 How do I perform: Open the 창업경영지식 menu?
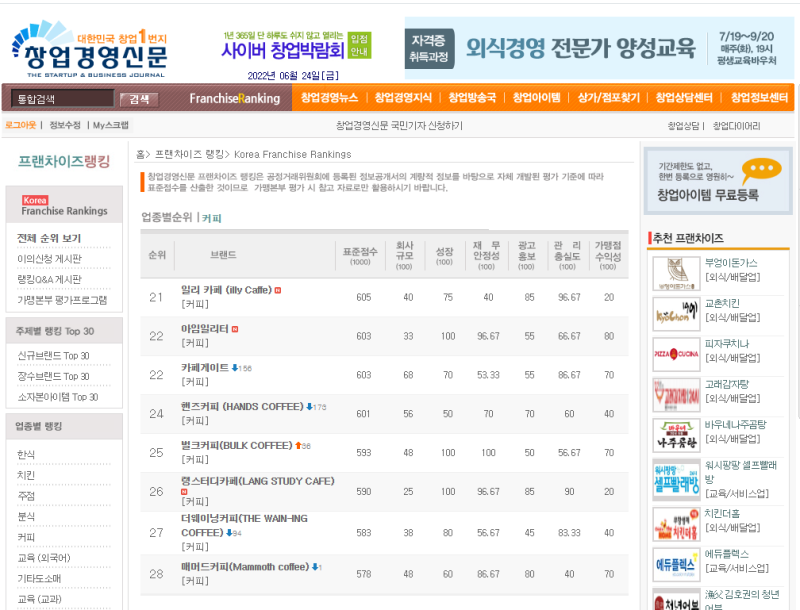(x=403, y=97)
